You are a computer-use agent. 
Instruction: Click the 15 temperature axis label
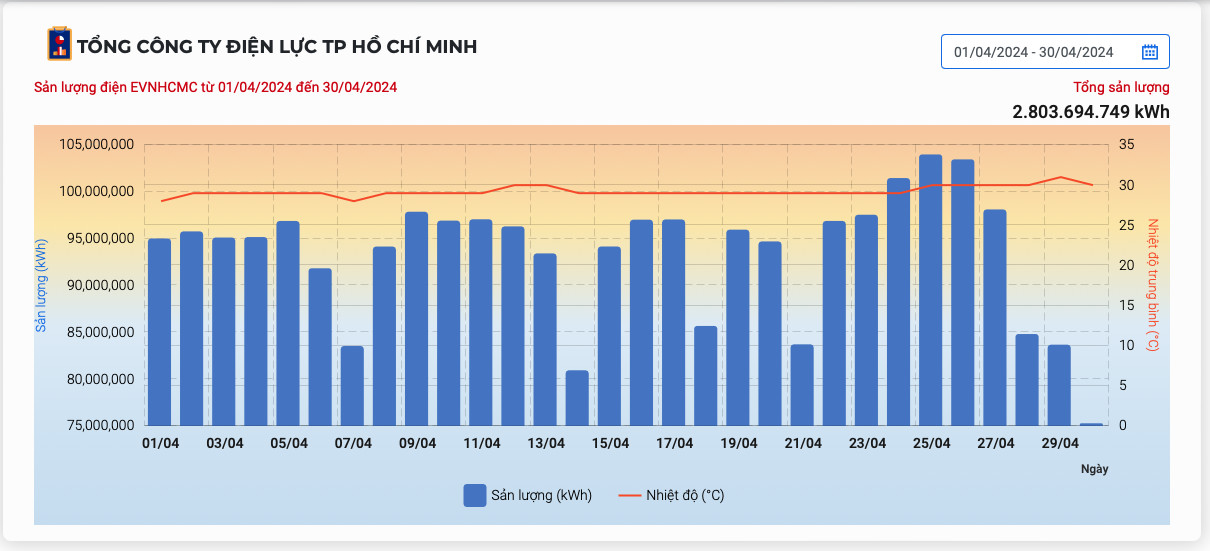[1126, 305]
